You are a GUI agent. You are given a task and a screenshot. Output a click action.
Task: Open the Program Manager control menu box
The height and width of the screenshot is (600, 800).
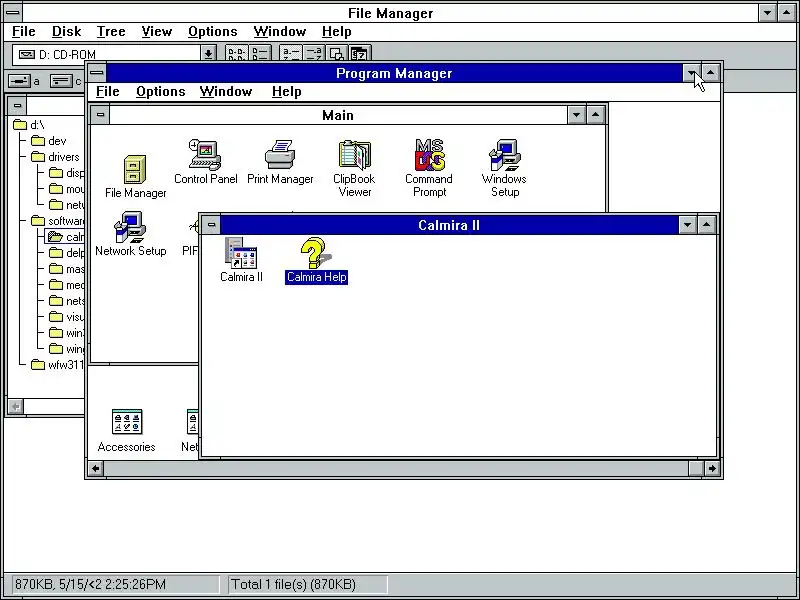point(96,73)
